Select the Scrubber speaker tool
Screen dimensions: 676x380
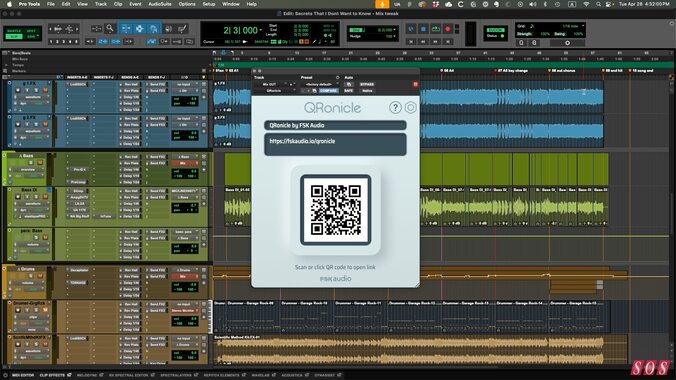coord(168,28)
